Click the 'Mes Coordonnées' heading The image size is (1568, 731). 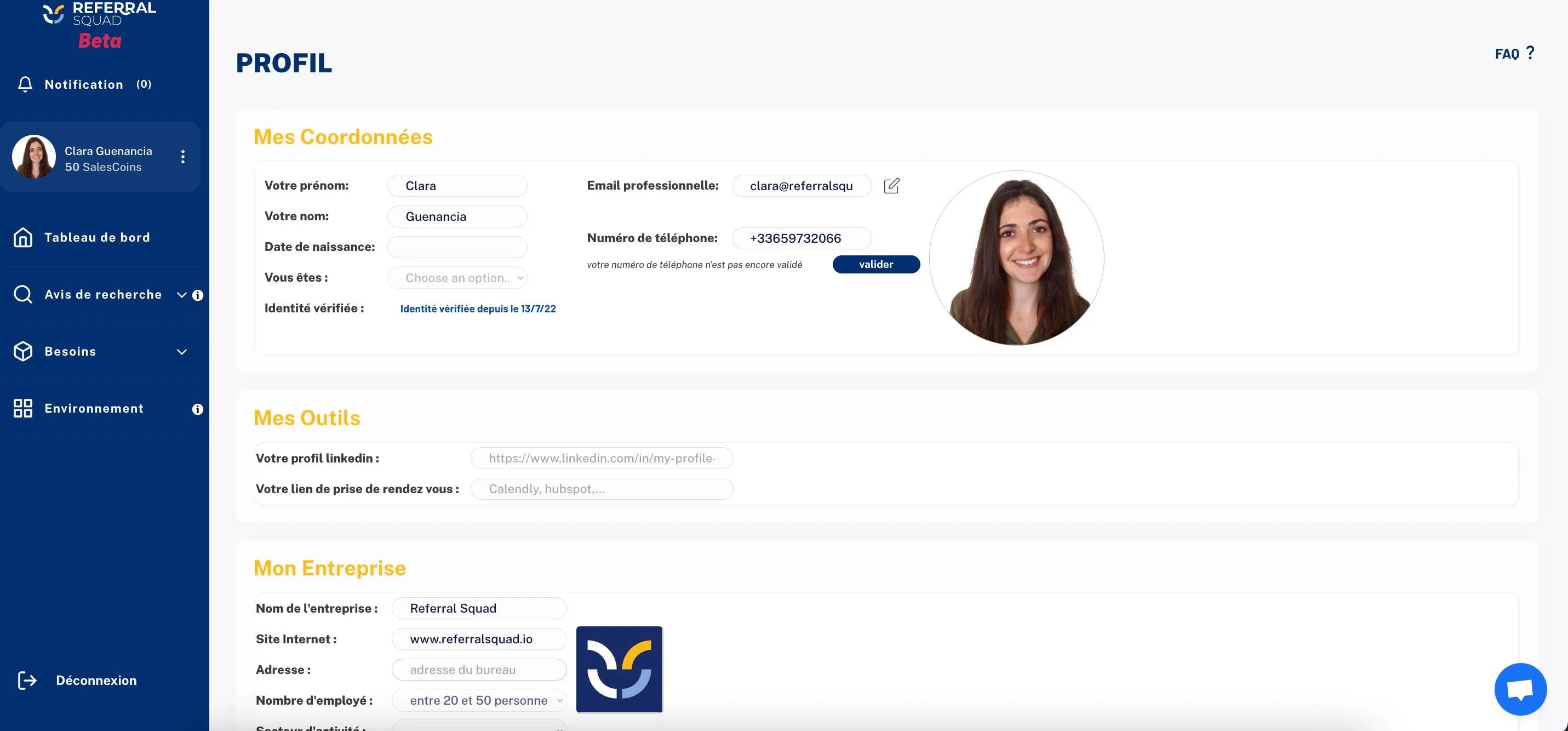pos(343,137)
